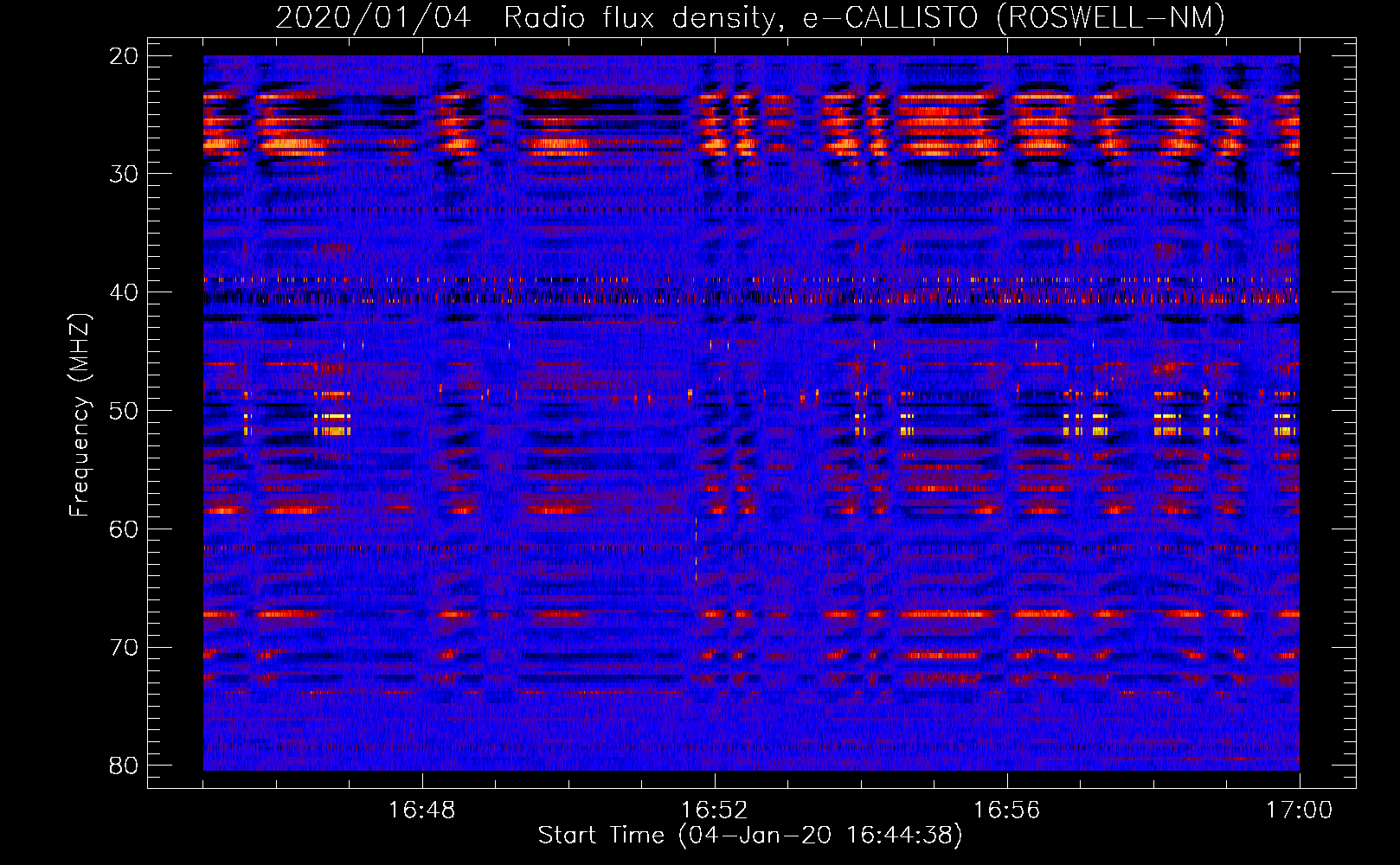
Task: Click the 80 frequency tick label
Action: pyautogui.click(x=123, y=766)
